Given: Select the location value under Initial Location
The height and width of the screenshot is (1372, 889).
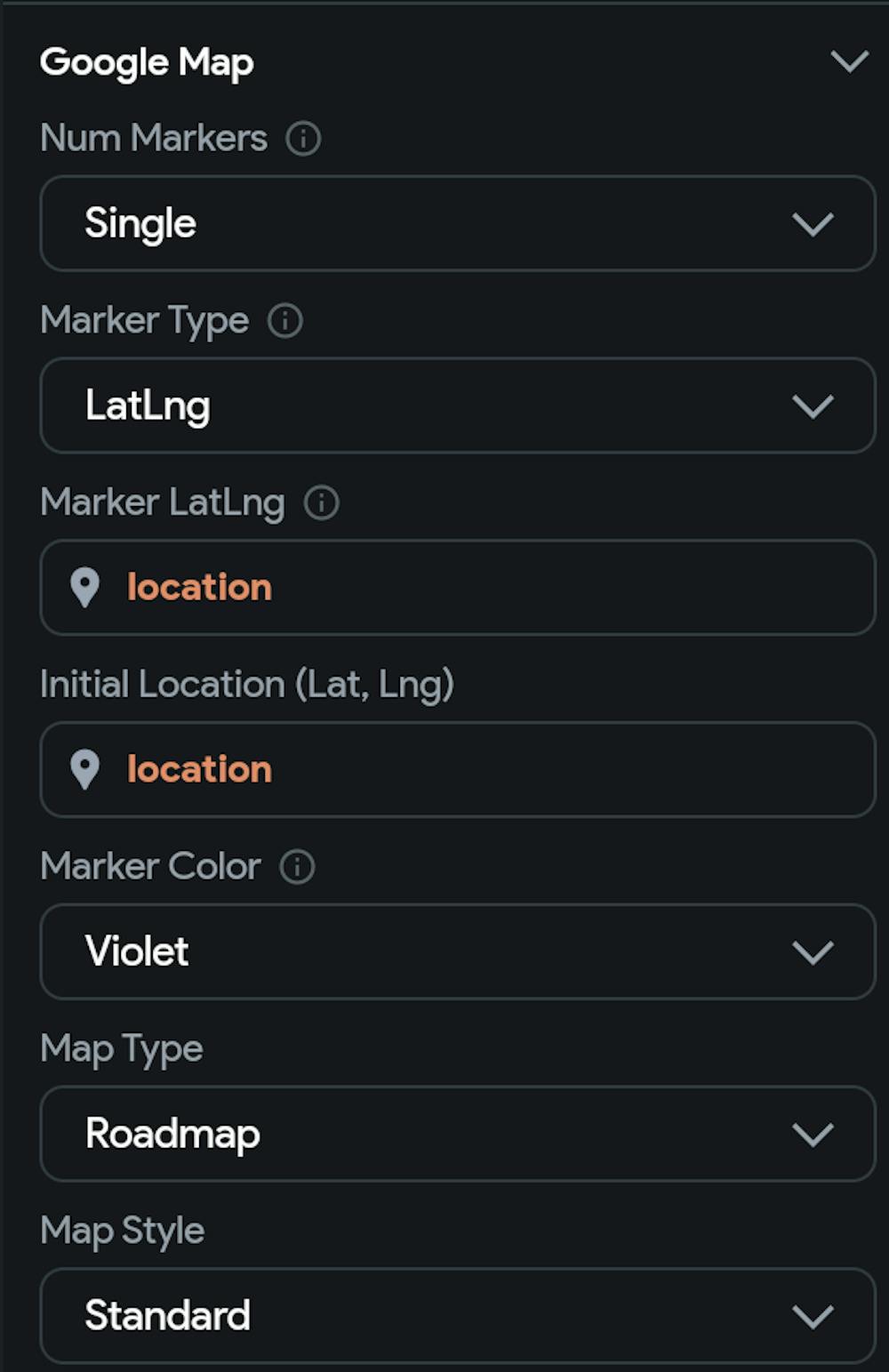Looking at the screenshot, I should click(199, 770).
